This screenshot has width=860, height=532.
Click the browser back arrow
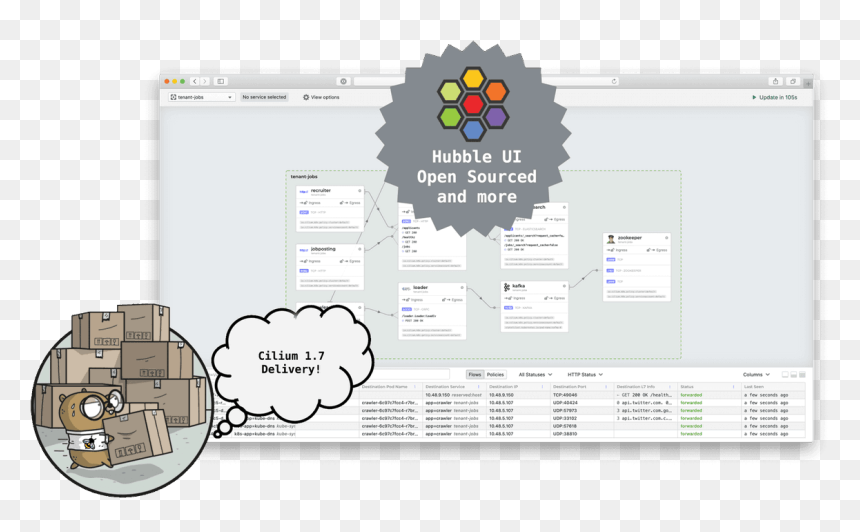click(x=195, y=81)
